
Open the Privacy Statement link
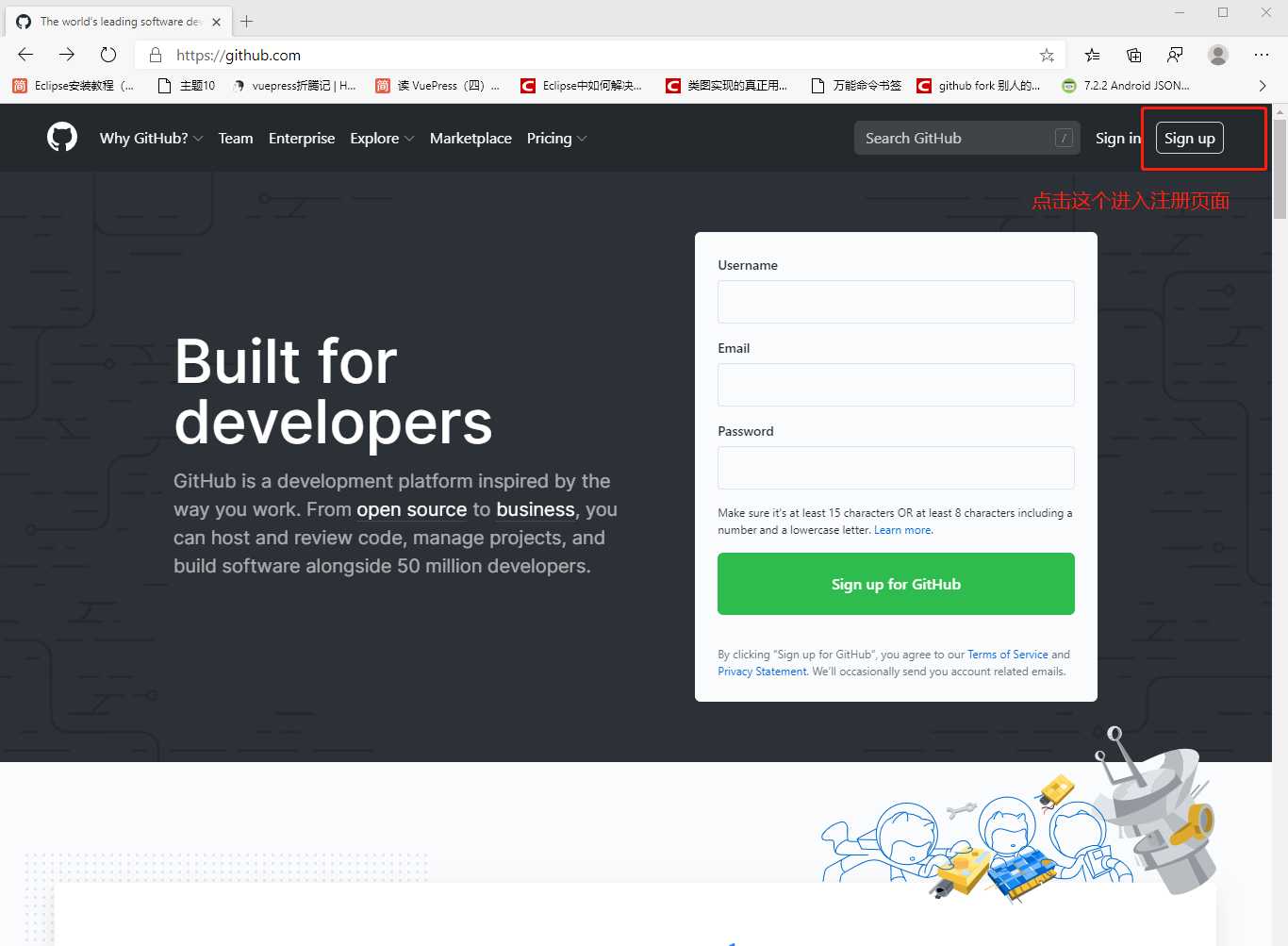tap(762, 672)
